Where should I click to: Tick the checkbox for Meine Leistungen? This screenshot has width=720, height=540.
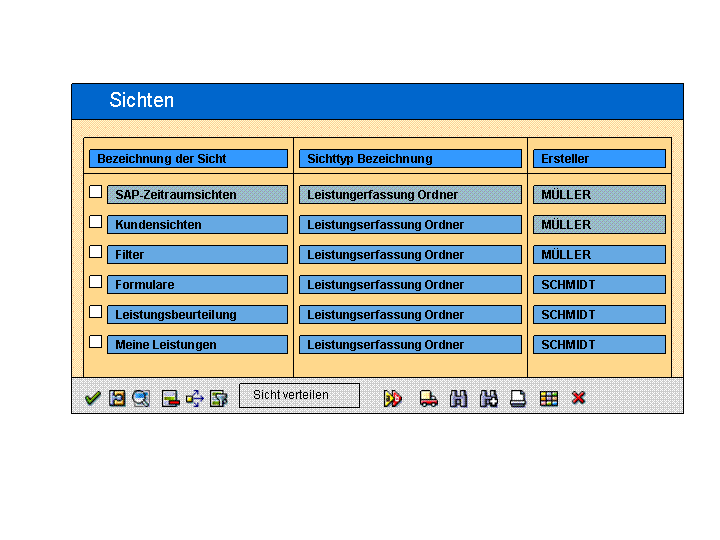96,342
